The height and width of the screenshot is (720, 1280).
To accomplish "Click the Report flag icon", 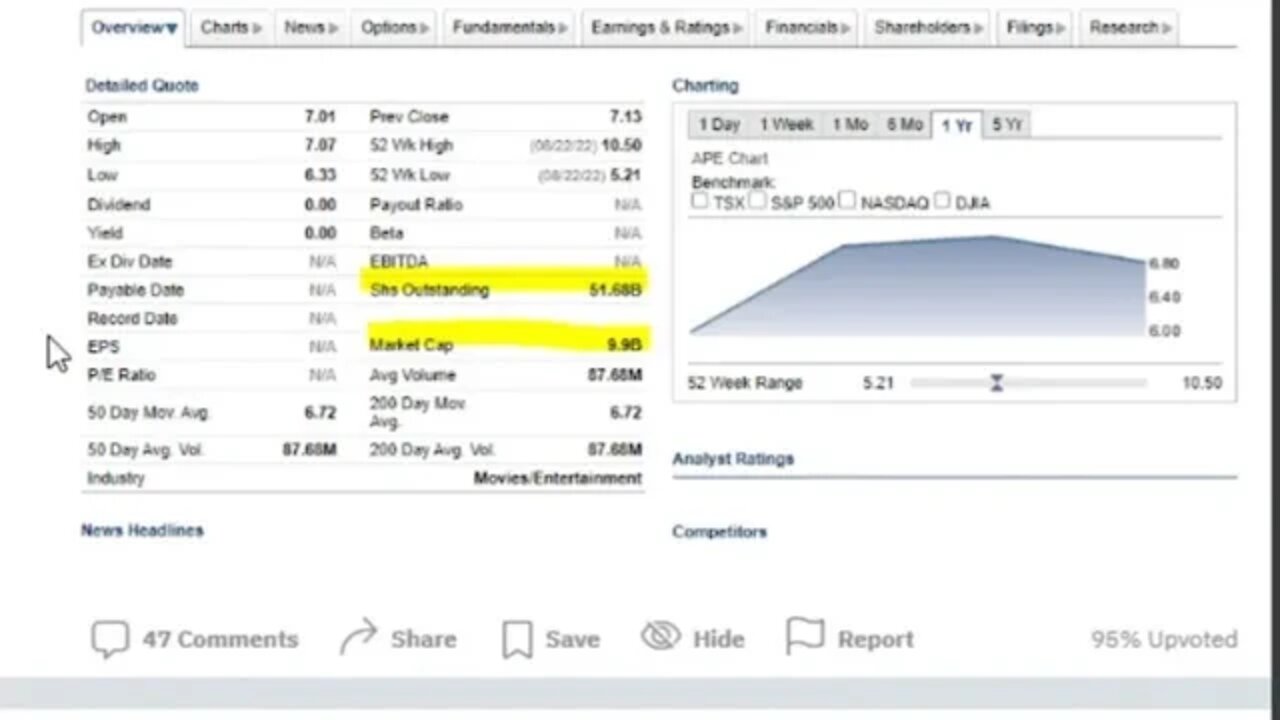I will [805, 637].
